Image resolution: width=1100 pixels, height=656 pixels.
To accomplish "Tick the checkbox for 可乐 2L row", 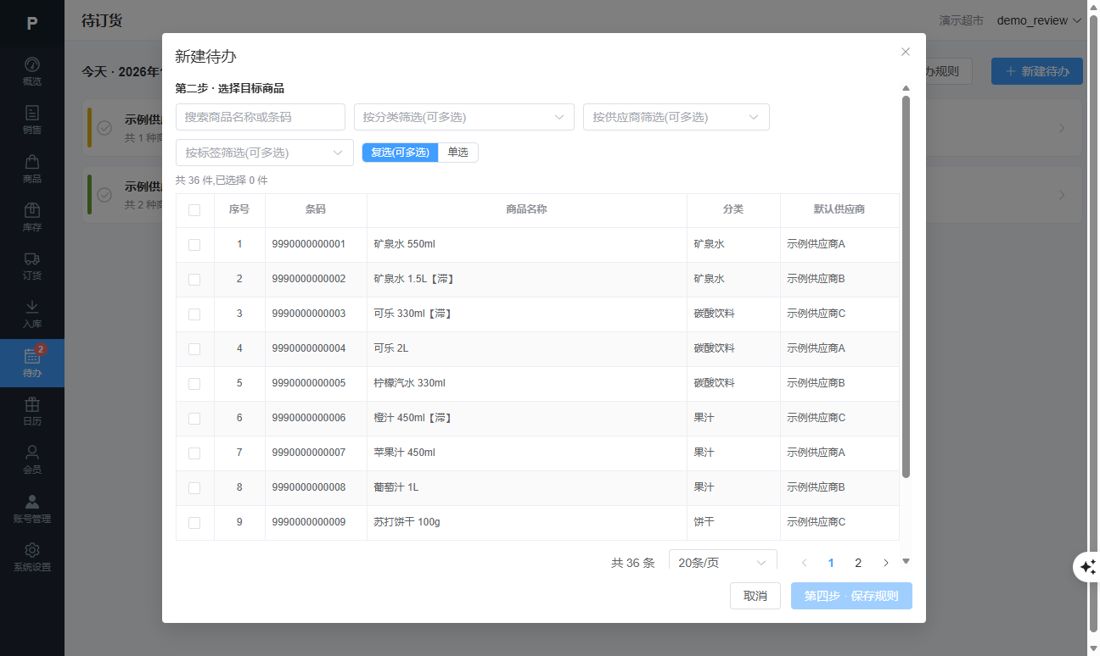I will [x=194, y=349].
